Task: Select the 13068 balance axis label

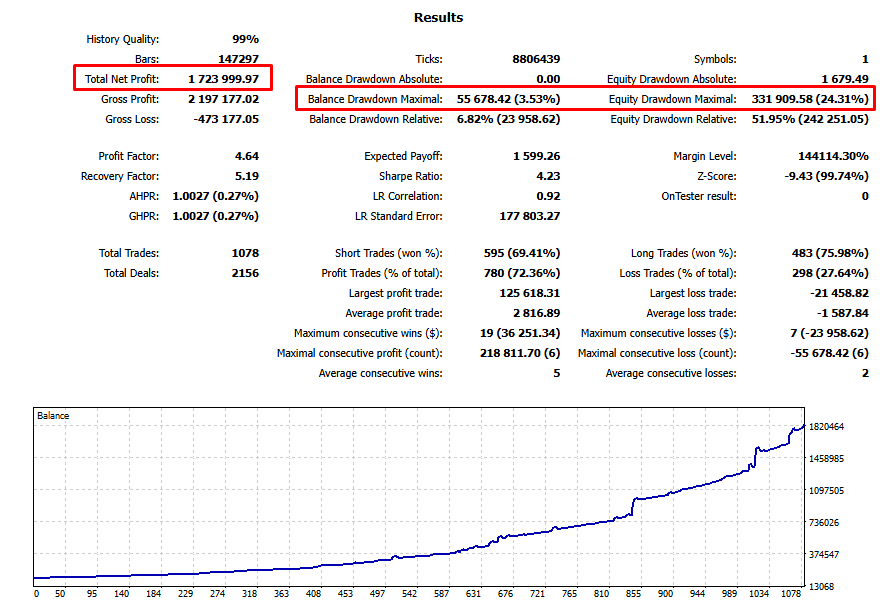Action: (x=821, y=586)
